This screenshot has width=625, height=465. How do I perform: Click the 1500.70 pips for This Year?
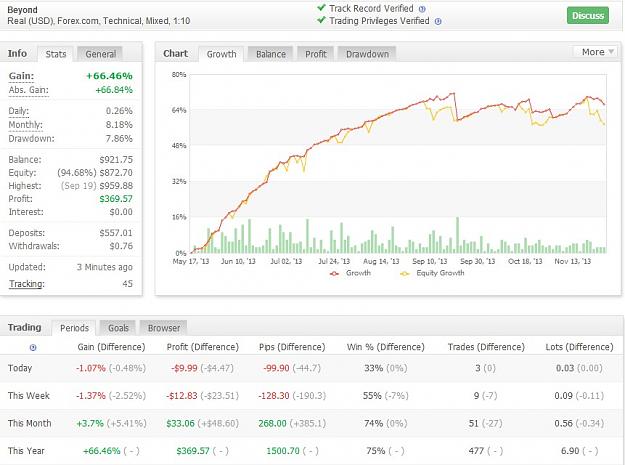click(x=283, y=451)
